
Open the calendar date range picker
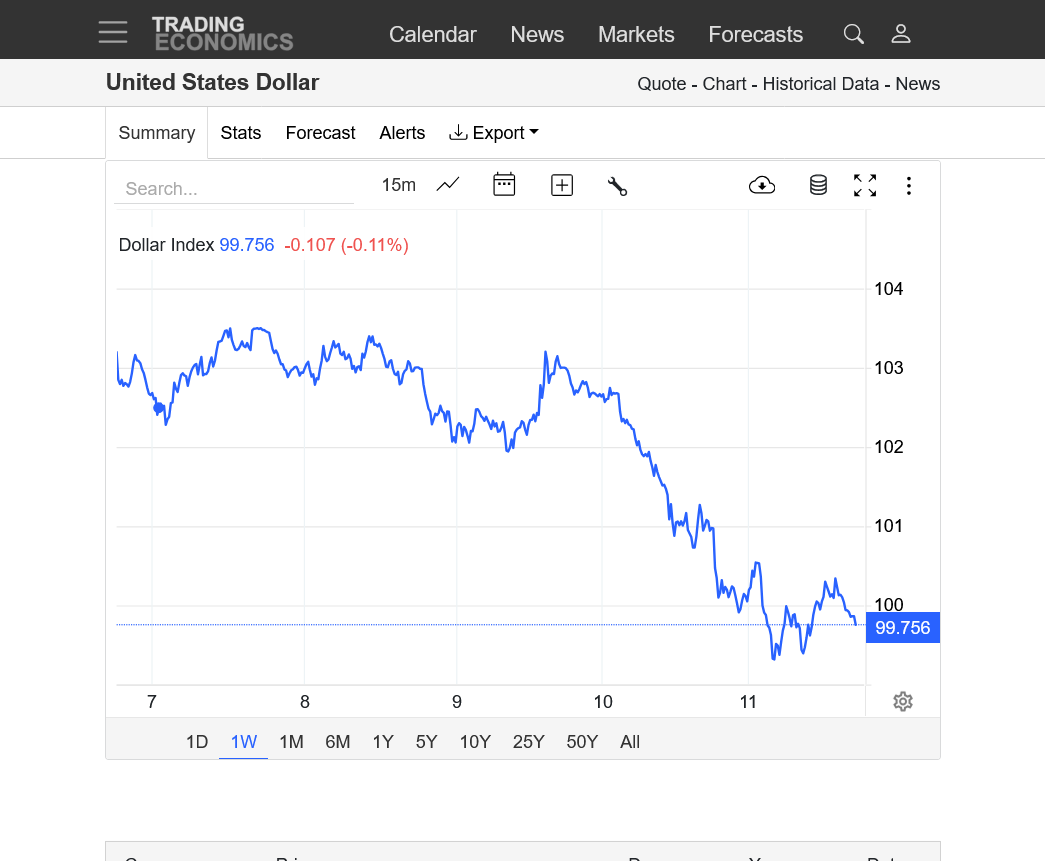[504, 185]
